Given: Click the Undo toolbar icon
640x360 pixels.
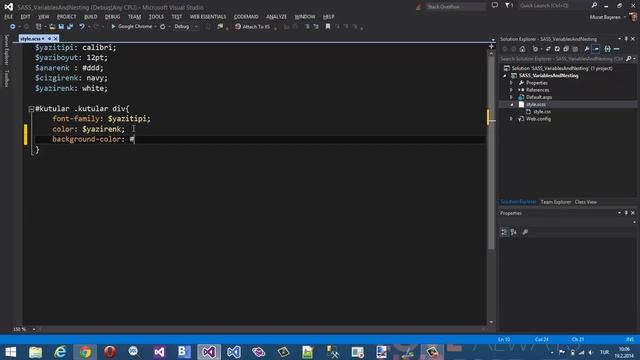Looking at the screenshot, I should (82, 27).
